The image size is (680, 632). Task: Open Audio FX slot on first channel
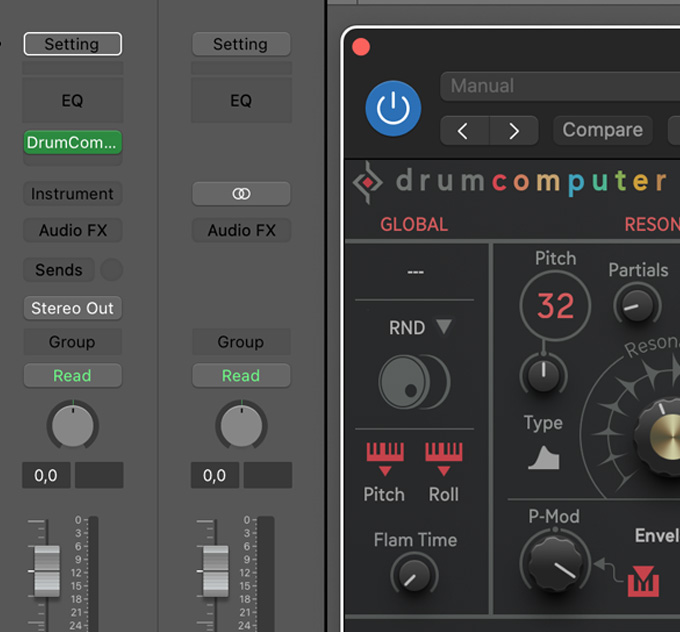coord(72,230)
